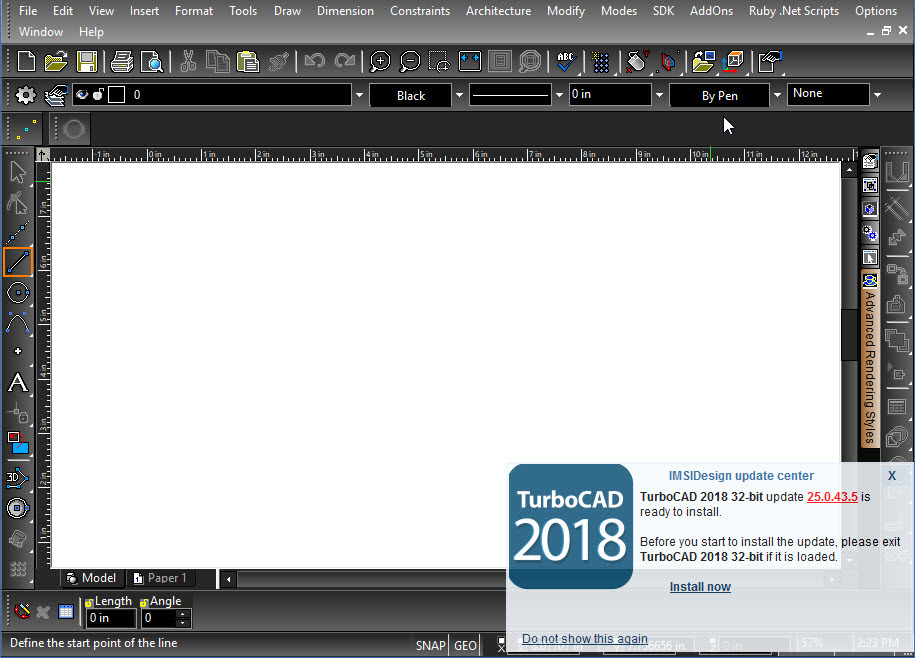Click the gear icon beside the layers icon
Screen dimensions: 915x658
26,95
